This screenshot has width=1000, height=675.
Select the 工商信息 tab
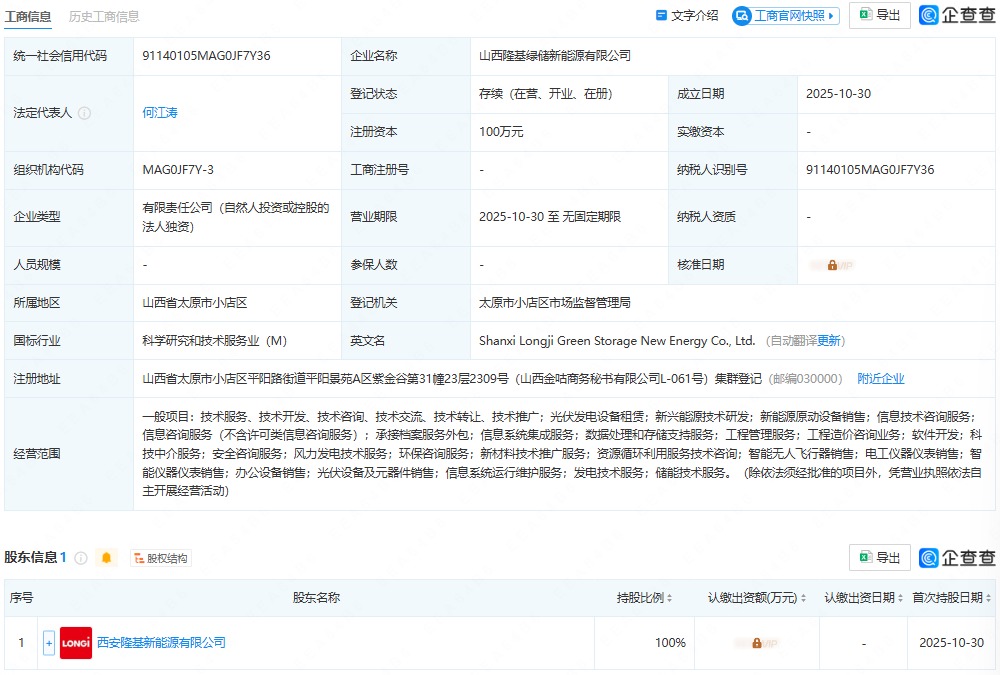pos(30,16)
